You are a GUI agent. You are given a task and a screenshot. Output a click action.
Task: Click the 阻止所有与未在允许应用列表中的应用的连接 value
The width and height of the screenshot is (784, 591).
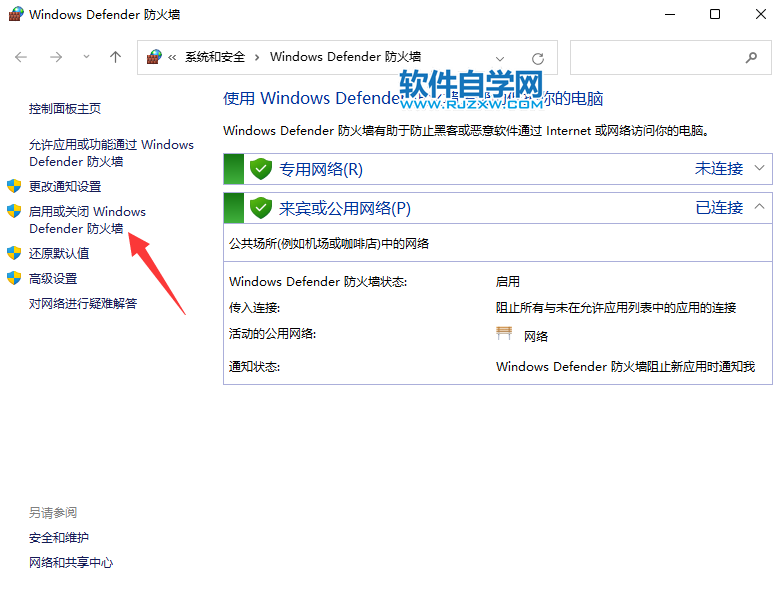[616, 308]
